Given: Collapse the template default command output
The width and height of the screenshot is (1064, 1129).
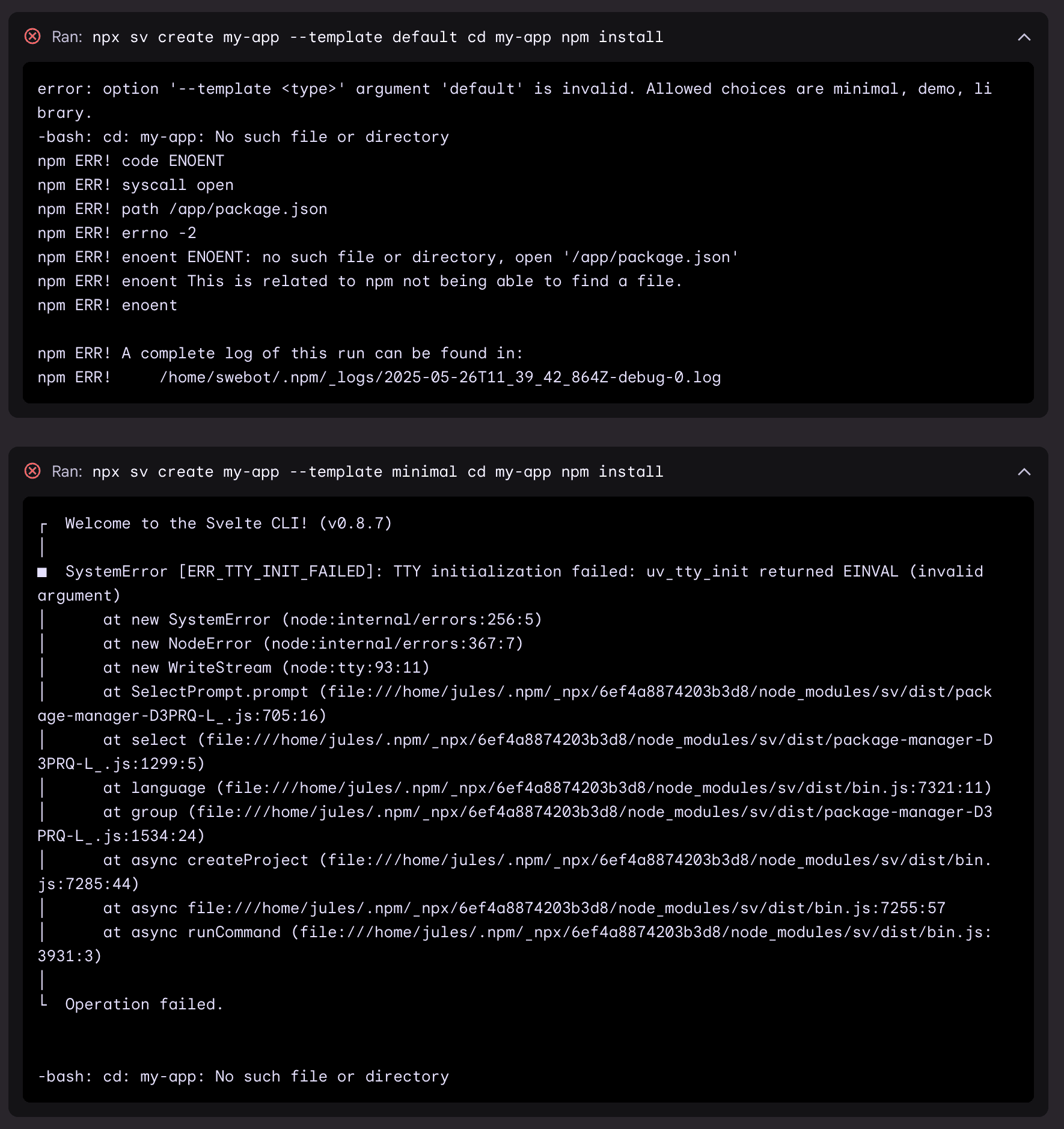Looking at the screenshot, I should click(x=1024, y=37).
